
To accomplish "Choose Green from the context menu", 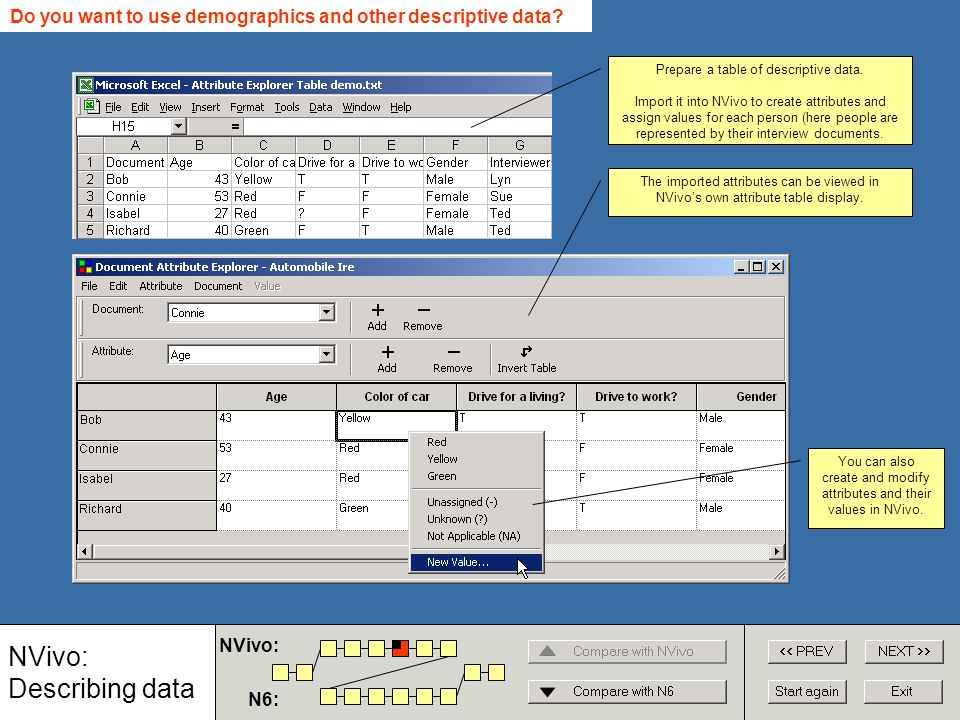I will click(476, 476).
